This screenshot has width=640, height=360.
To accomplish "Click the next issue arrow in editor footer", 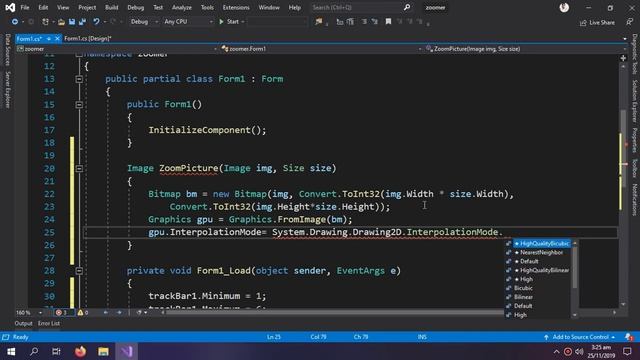I will (x=119, y=313).
